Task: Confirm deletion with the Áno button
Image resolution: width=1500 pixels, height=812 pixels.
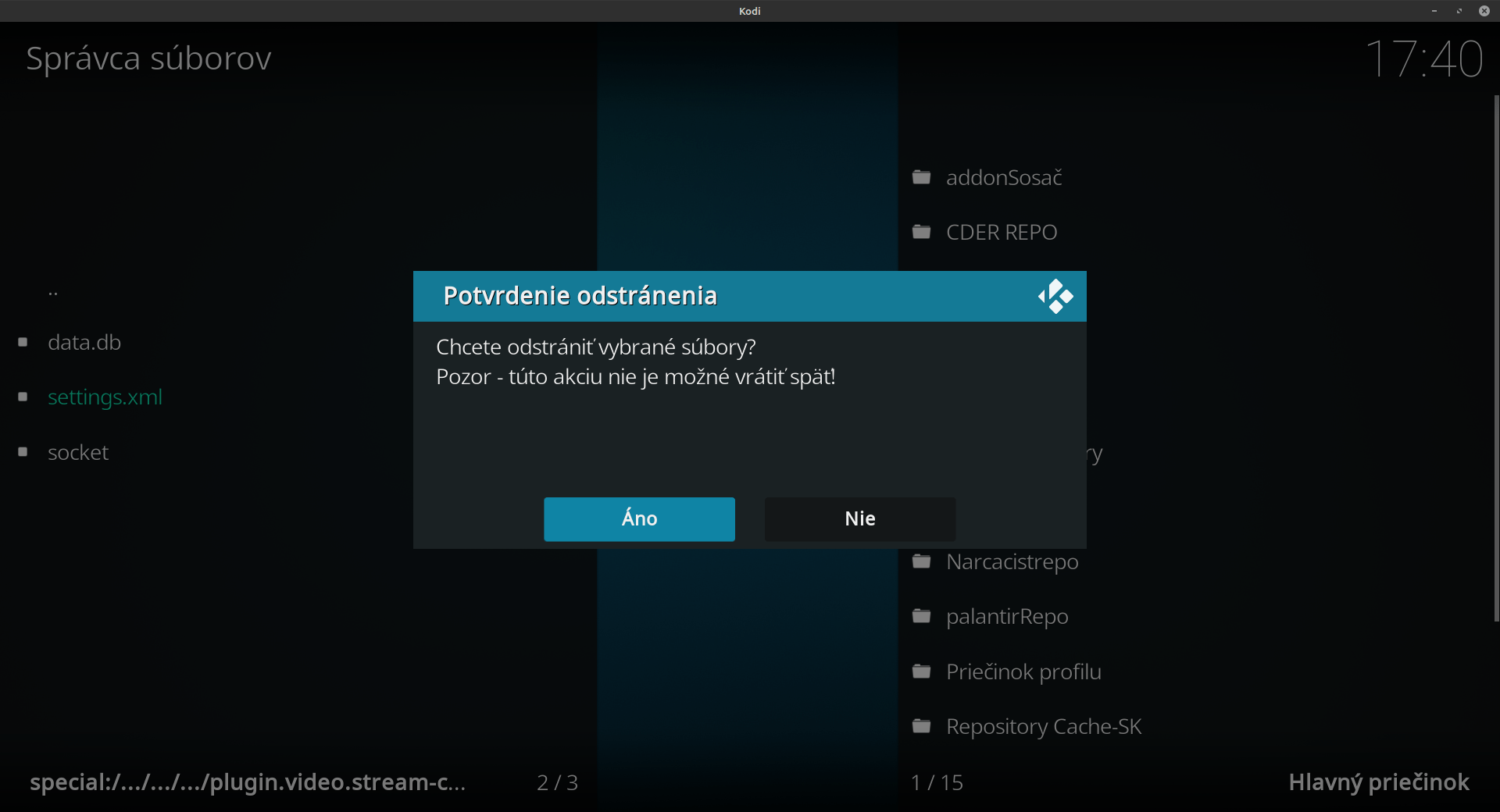Action: pyautogui.click(x=639, y=519)
